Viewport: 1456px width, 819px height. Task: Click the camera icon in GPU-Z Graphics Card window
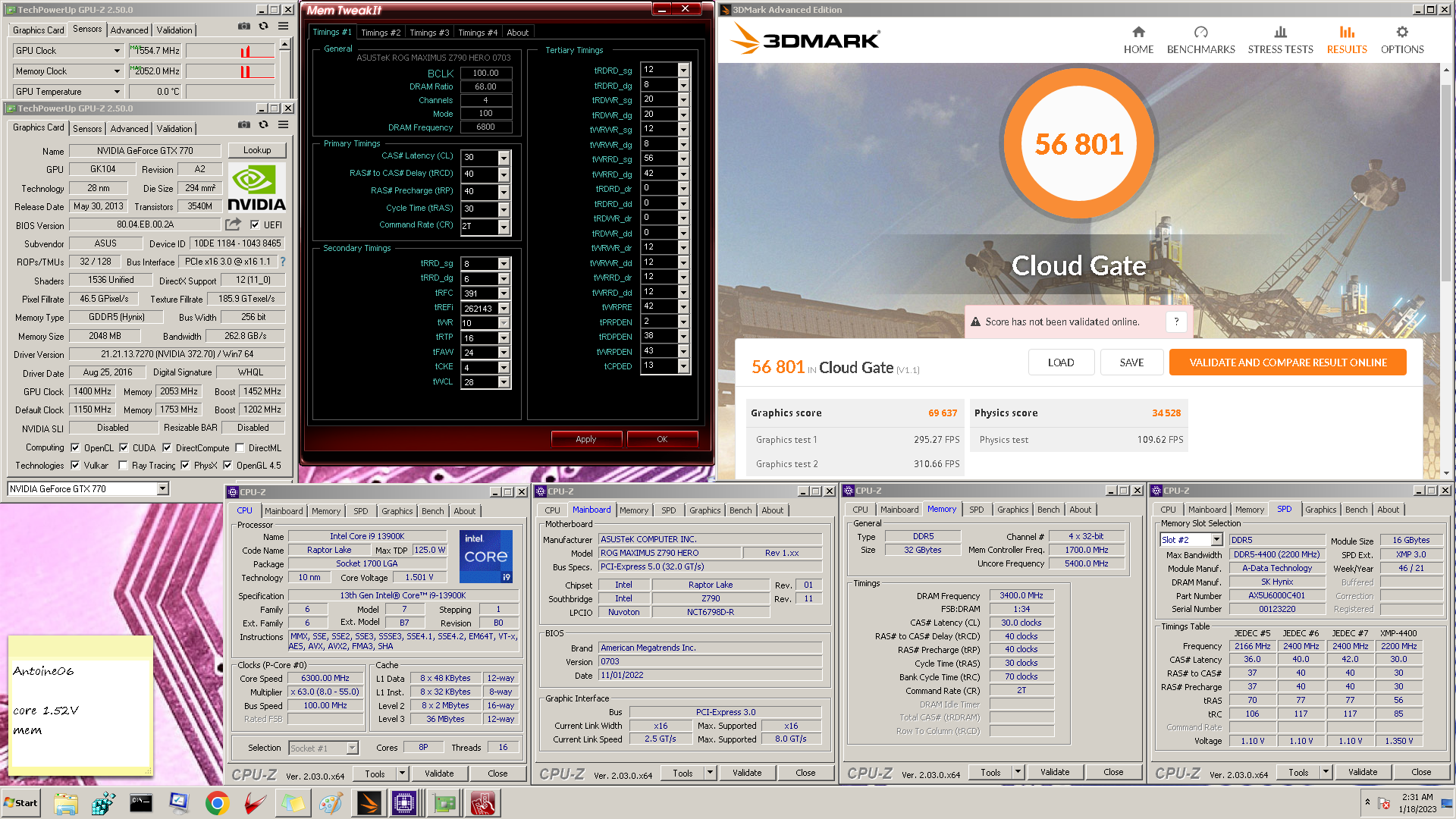point(243,125)
